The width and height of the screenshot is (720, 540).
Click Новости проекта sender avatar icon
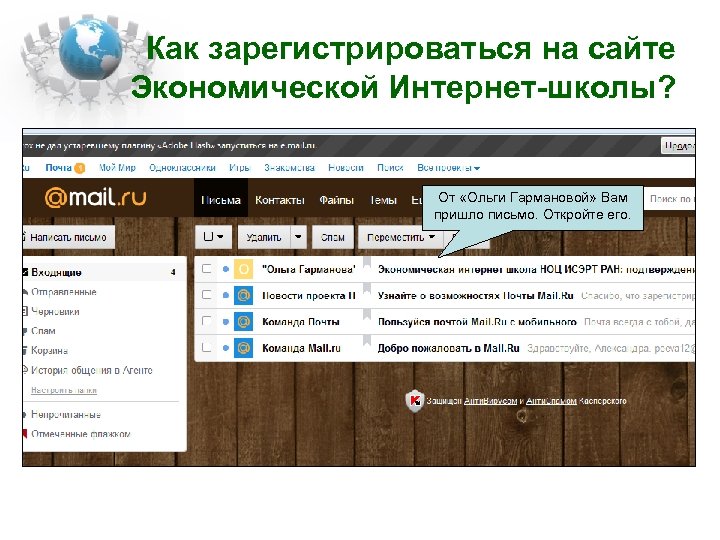pyautogui.click(x=243, y=295)
